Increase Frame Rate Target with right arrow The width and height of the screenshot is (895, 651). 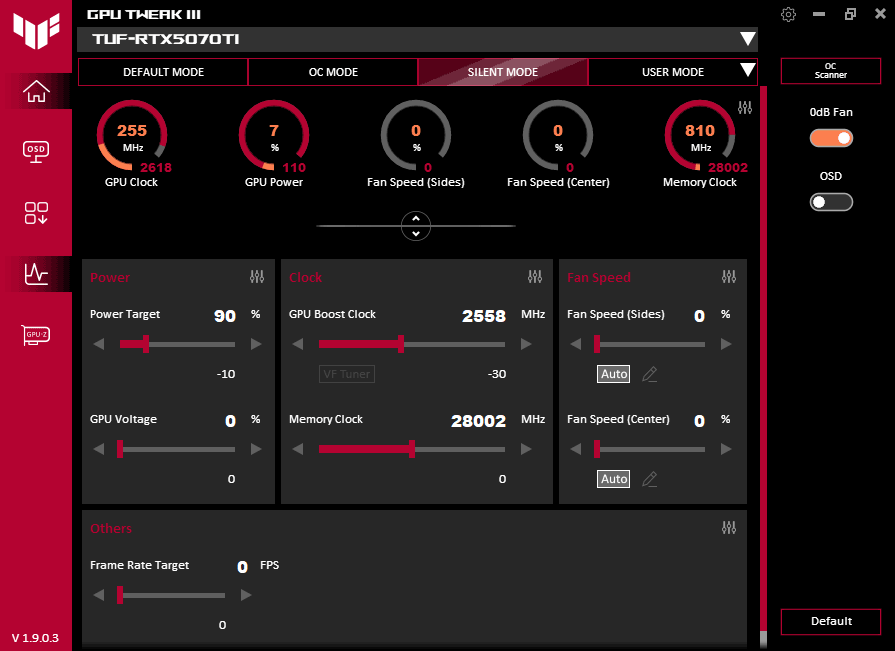246,595
